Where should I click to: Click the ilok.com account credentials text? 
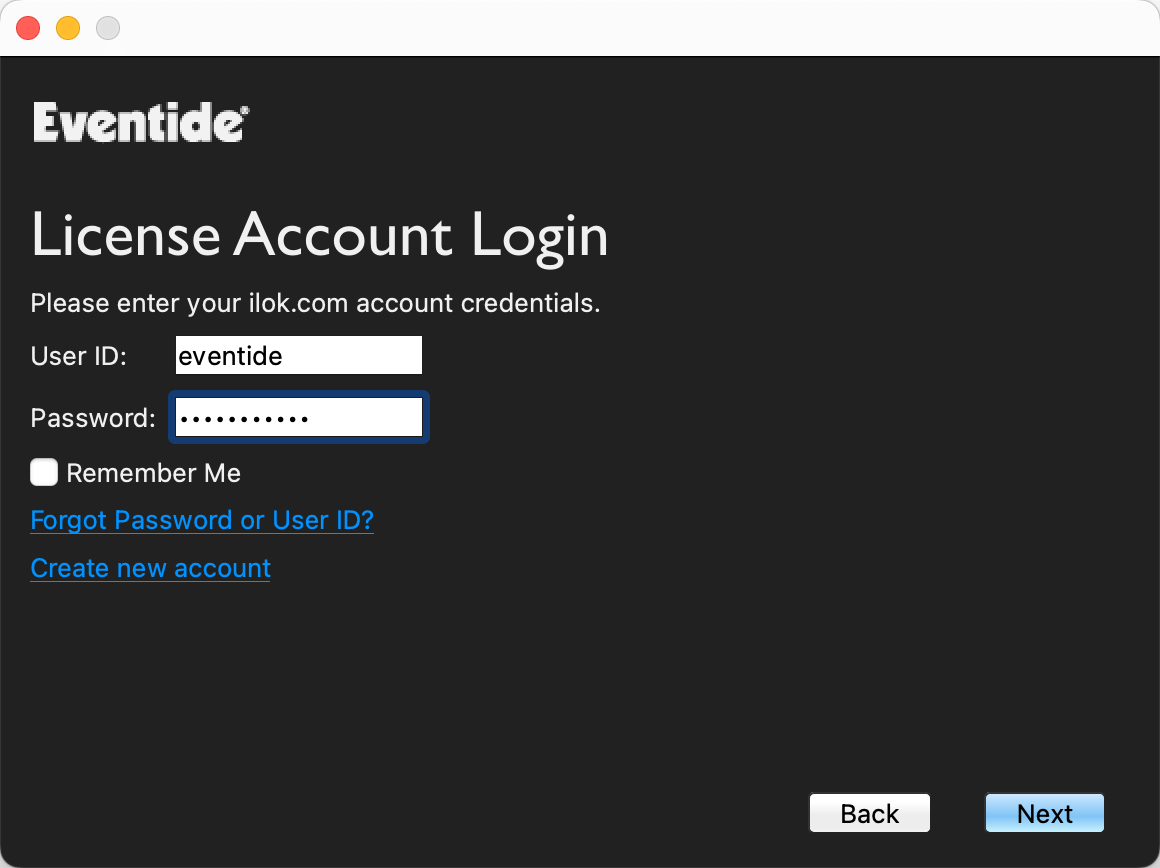point(315,303)
